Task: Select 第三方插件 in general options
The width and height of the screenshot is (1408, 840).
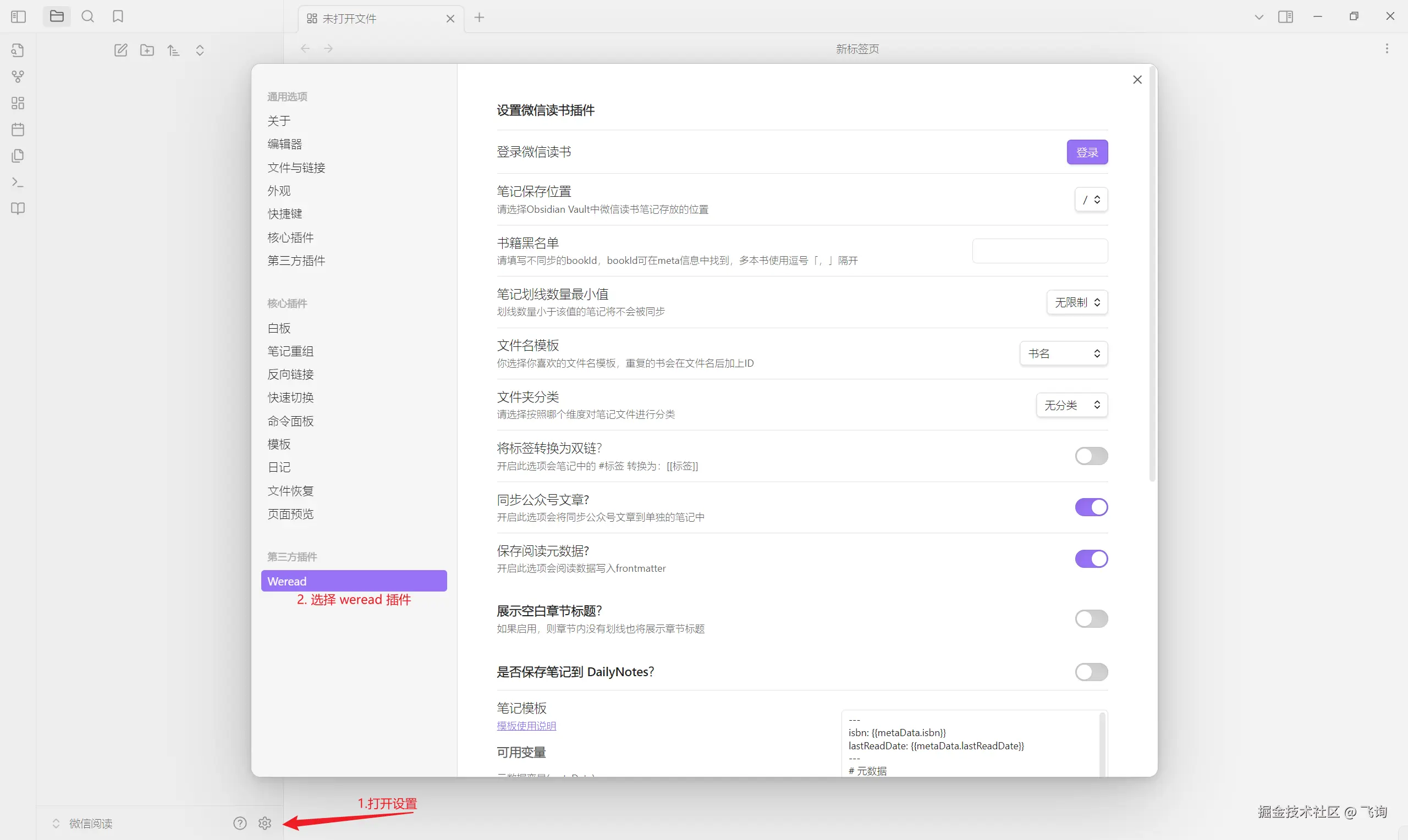Action: click(x=296, y=261)
